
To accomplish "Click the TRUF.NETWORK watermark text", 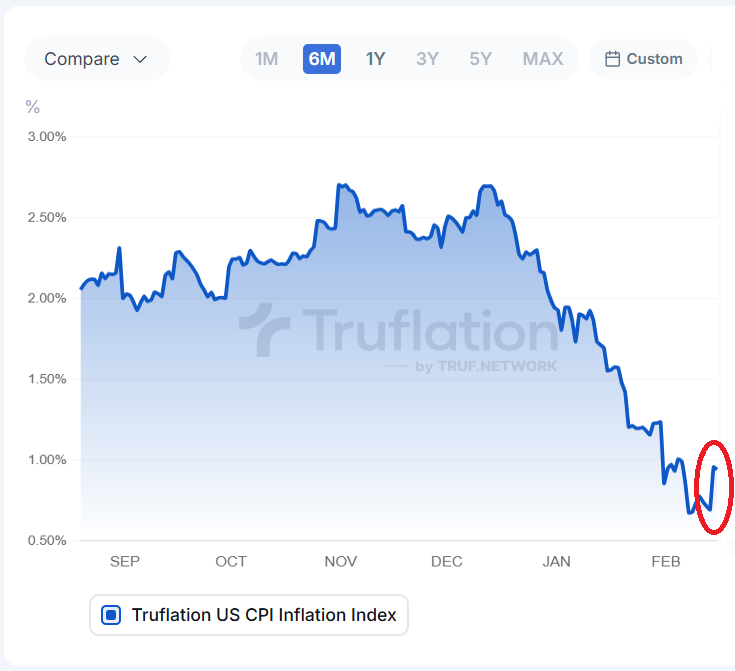I will [x=497, y=366].
